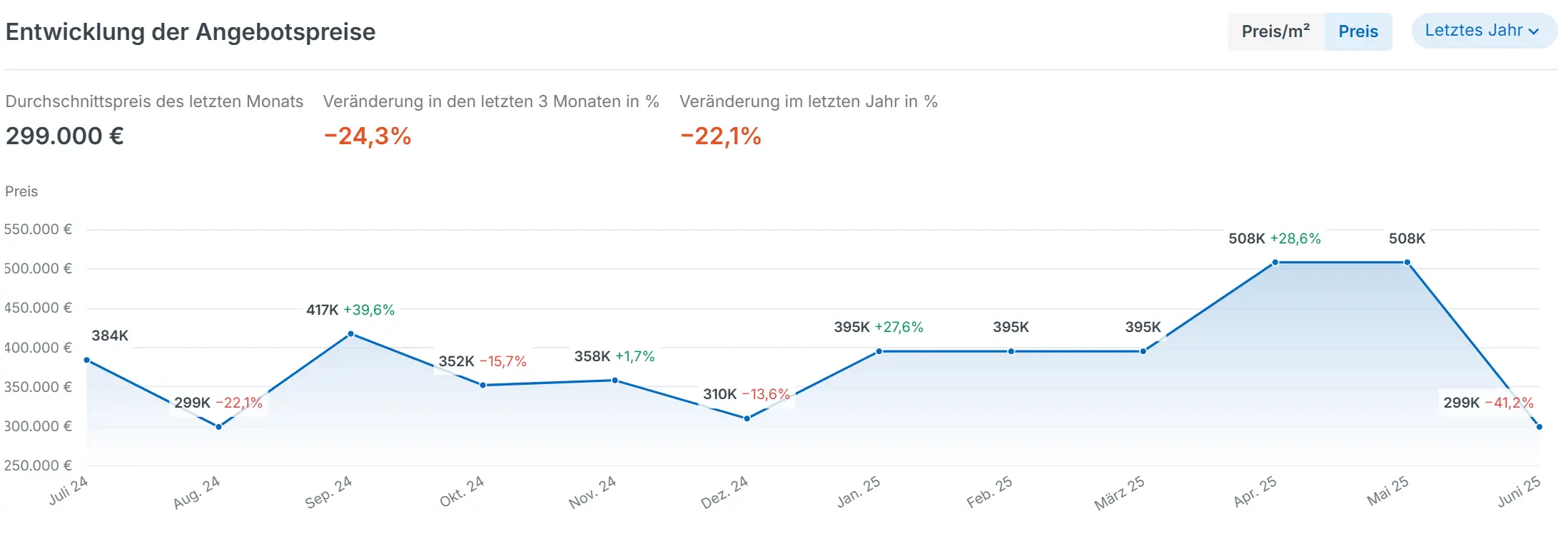1568x559 pixels.
Task: Click the Mai 25 data point
Action: pyautogui.click(x=1407, y=263)
